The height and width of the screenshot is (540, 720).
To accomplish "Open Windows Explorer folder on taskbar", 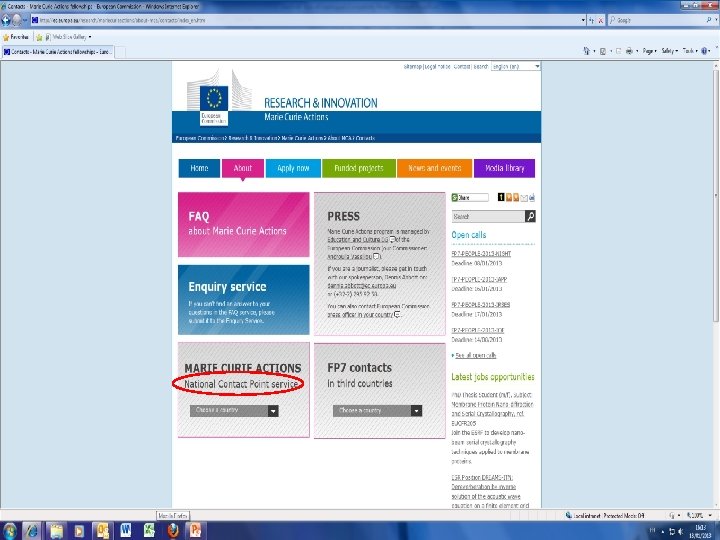I will click(x=56, y=531).
